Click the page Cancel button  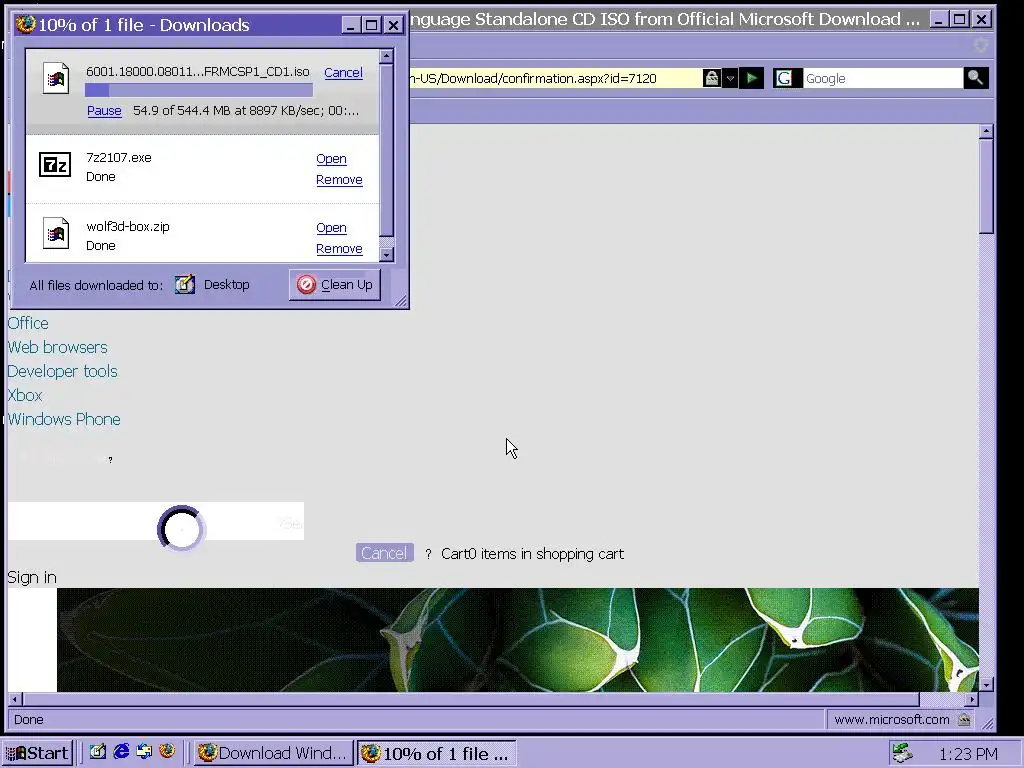(385, 553)
